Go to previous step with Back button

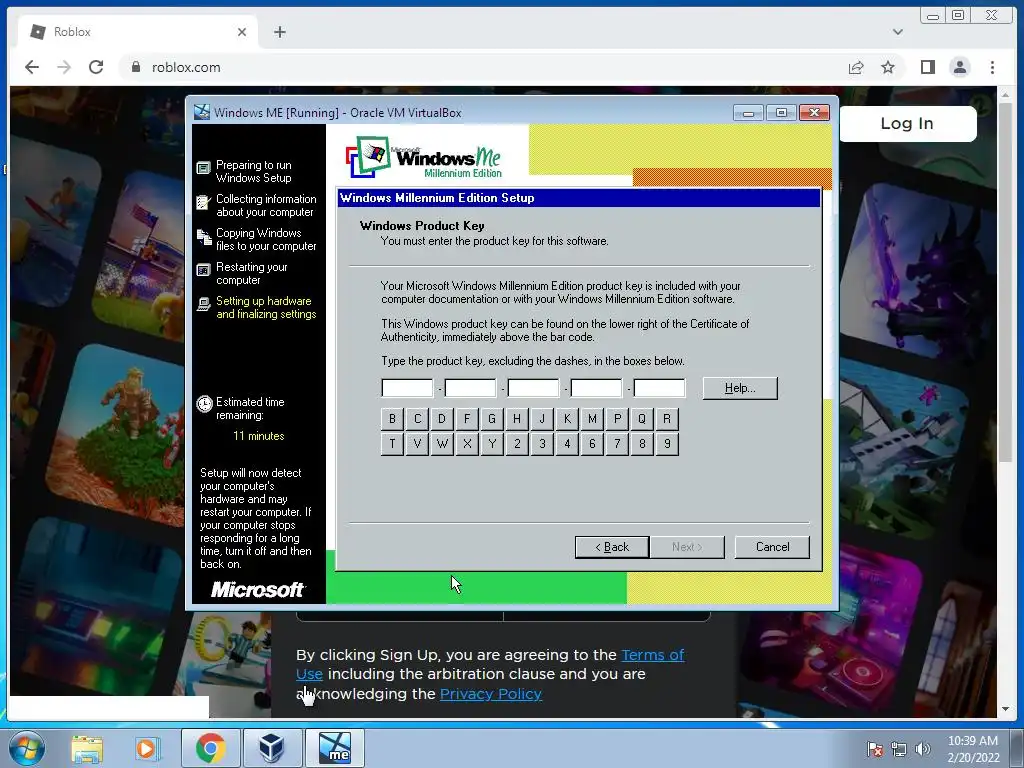click(612, 547)
